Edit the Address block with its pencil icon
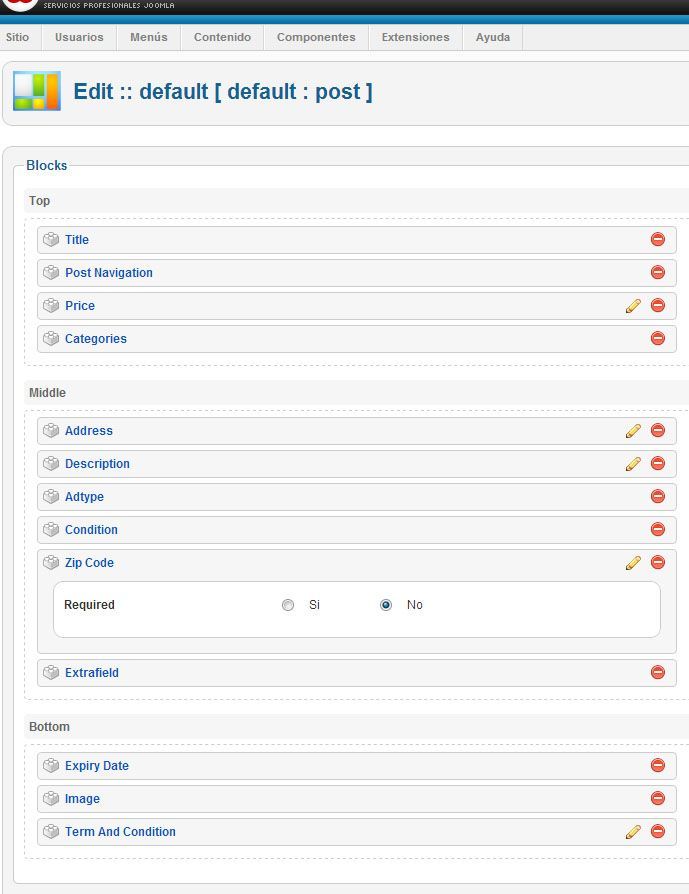This screenshot has width=689, height=894. pos(633,431)
